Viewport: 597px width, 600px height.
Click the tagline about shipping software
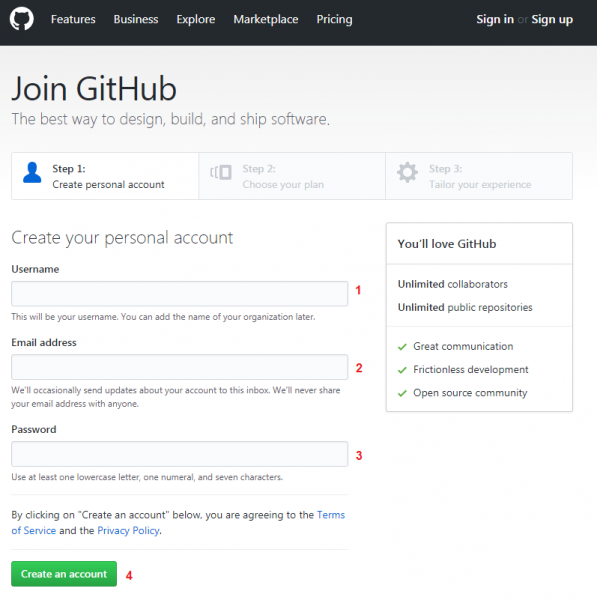170,119
